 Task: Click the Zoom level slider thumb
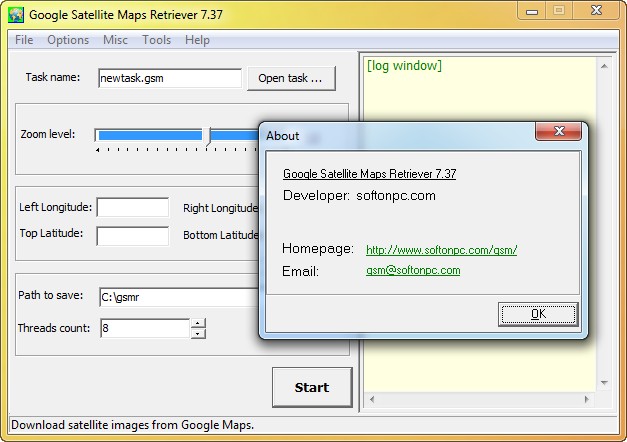click(x=206, y=136)
